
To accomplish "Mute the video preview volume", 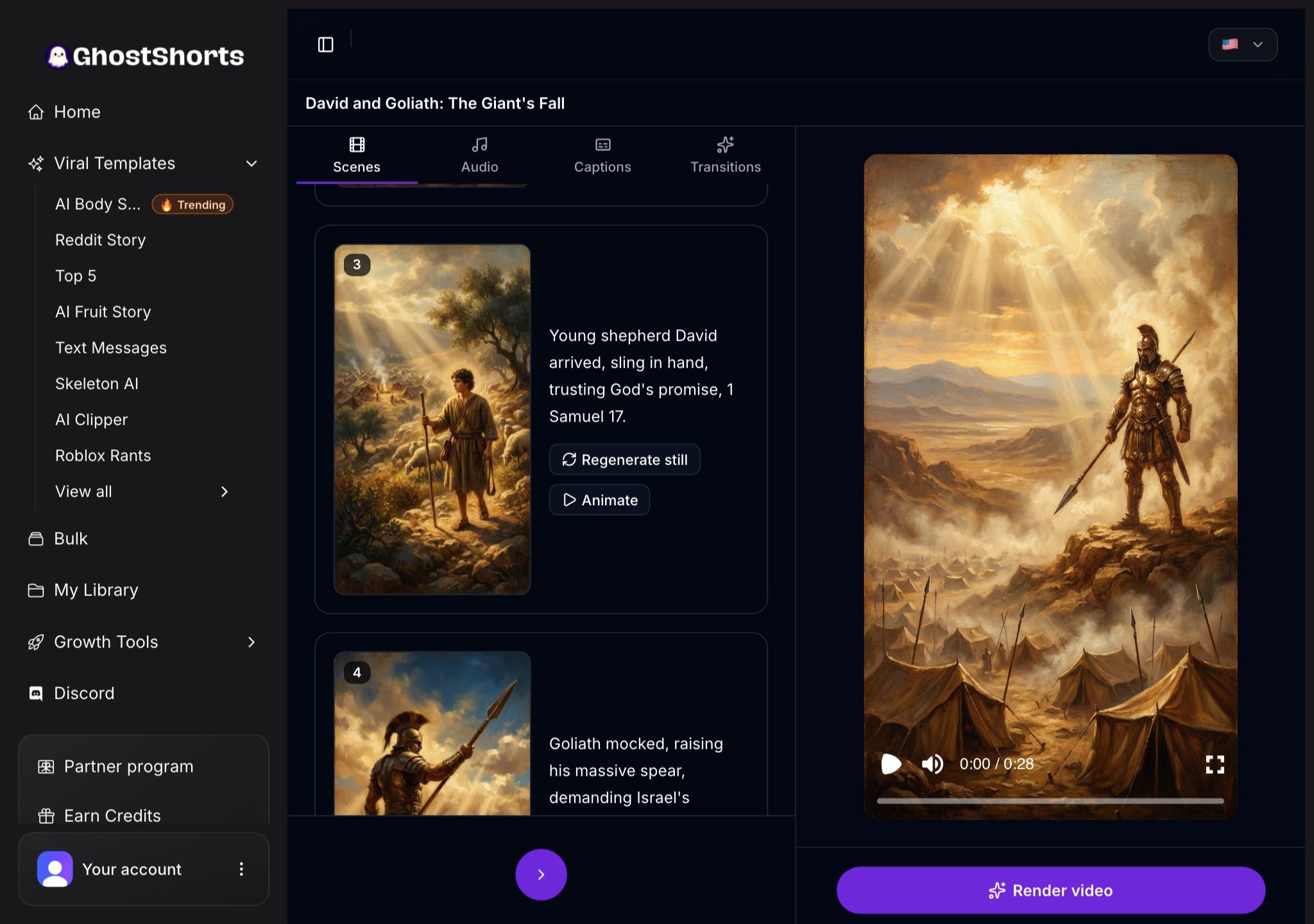I will (932, 764).
